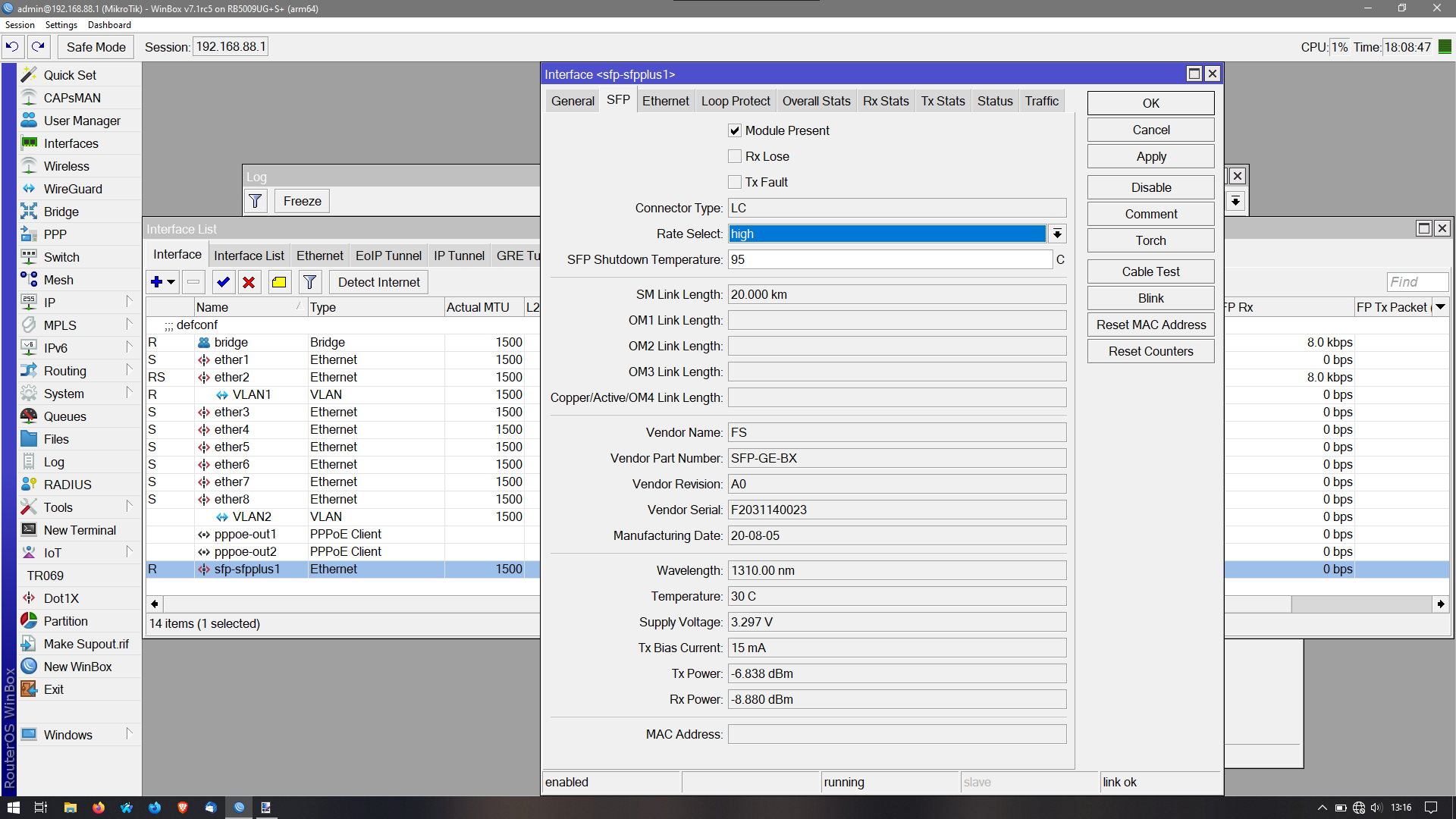Click the blue checkmark enable icon
This screenshot has width=1456, height=819.
(223, 282)
